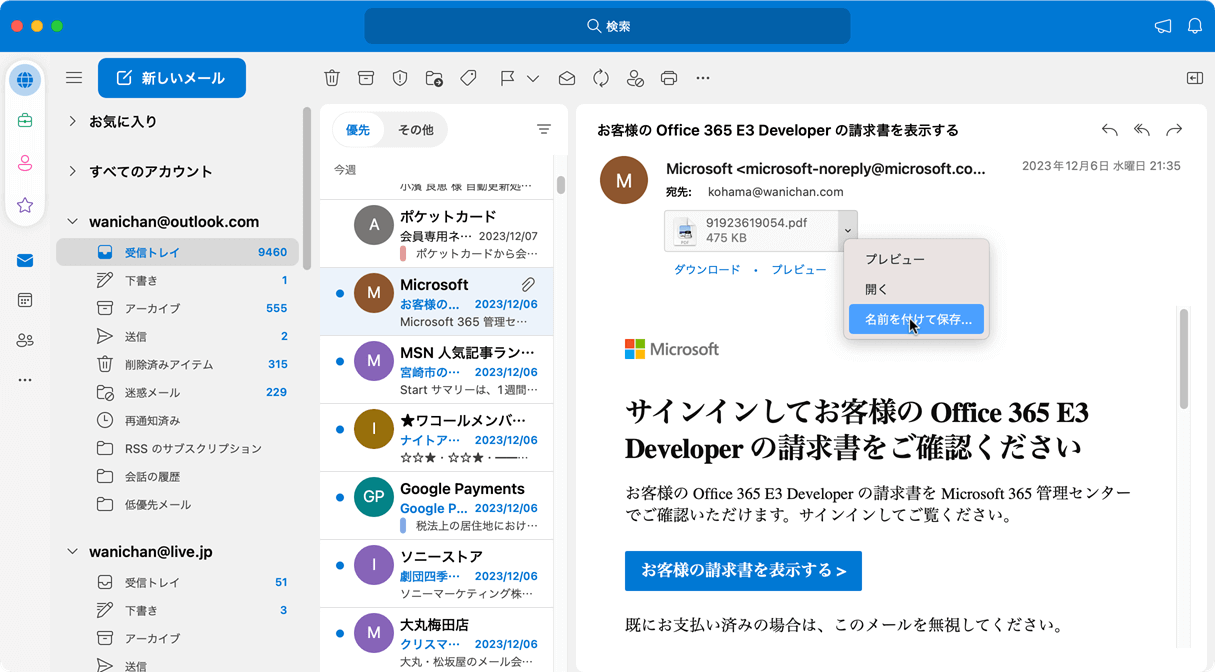Open the ポケットカード email
Image resolution: width=1215 pixels, height=672 pixels.
coord(436,234)
